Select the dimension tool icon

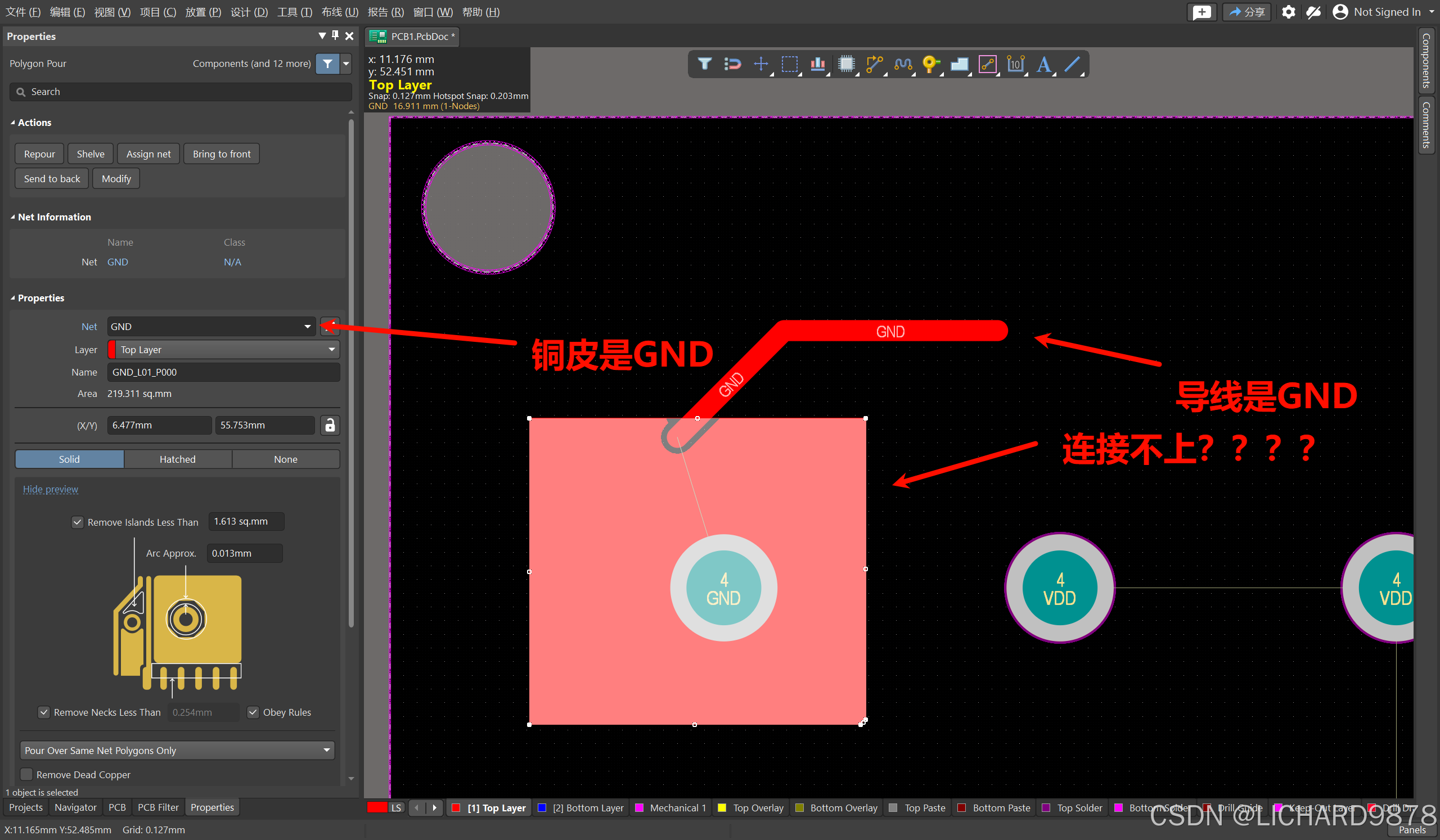(x=1015, y=64)
